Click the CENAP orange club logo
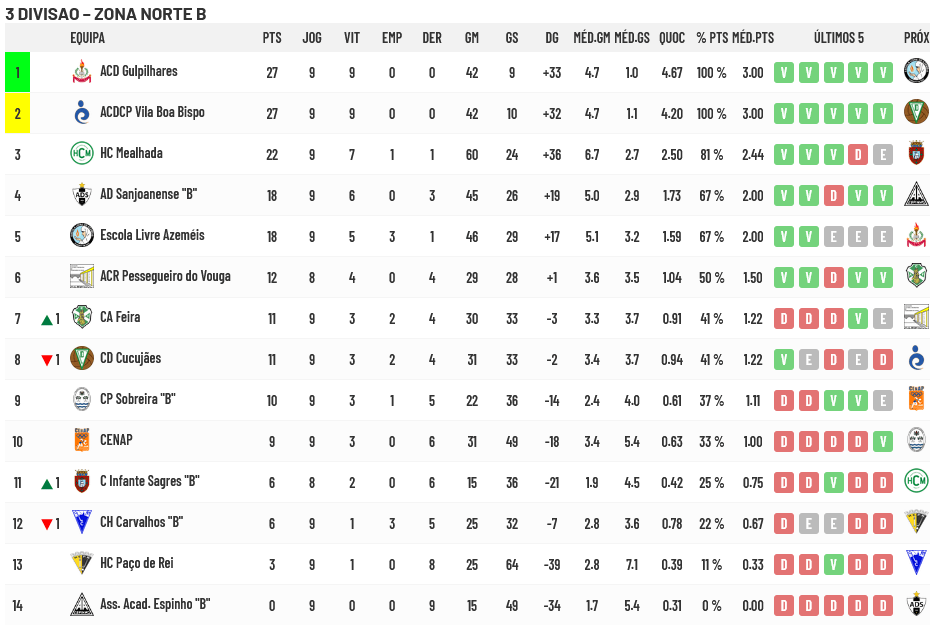937x625 pixels. coord(81,441)
